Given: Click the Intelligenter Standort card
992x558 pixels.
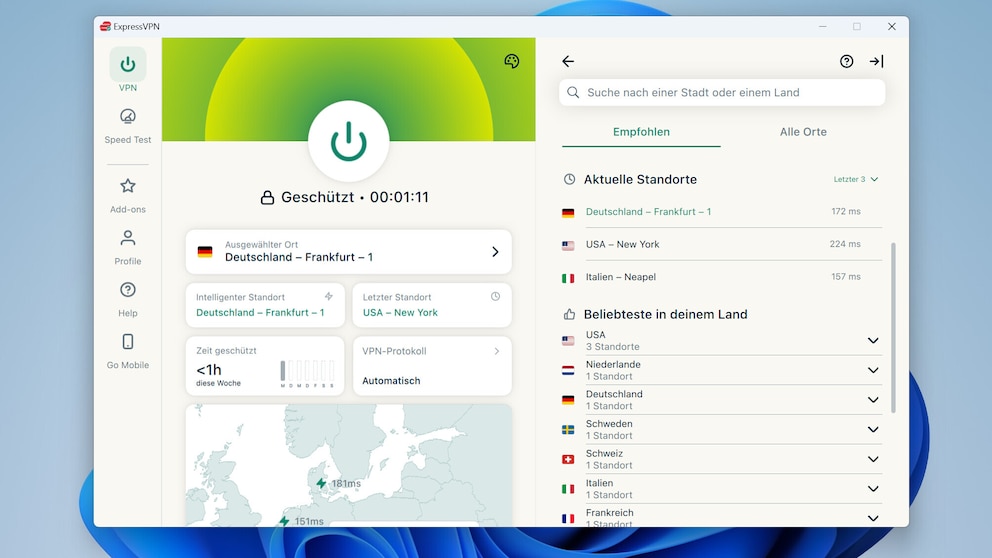Looking at the screenshot, I should click(x=265, y=305).
